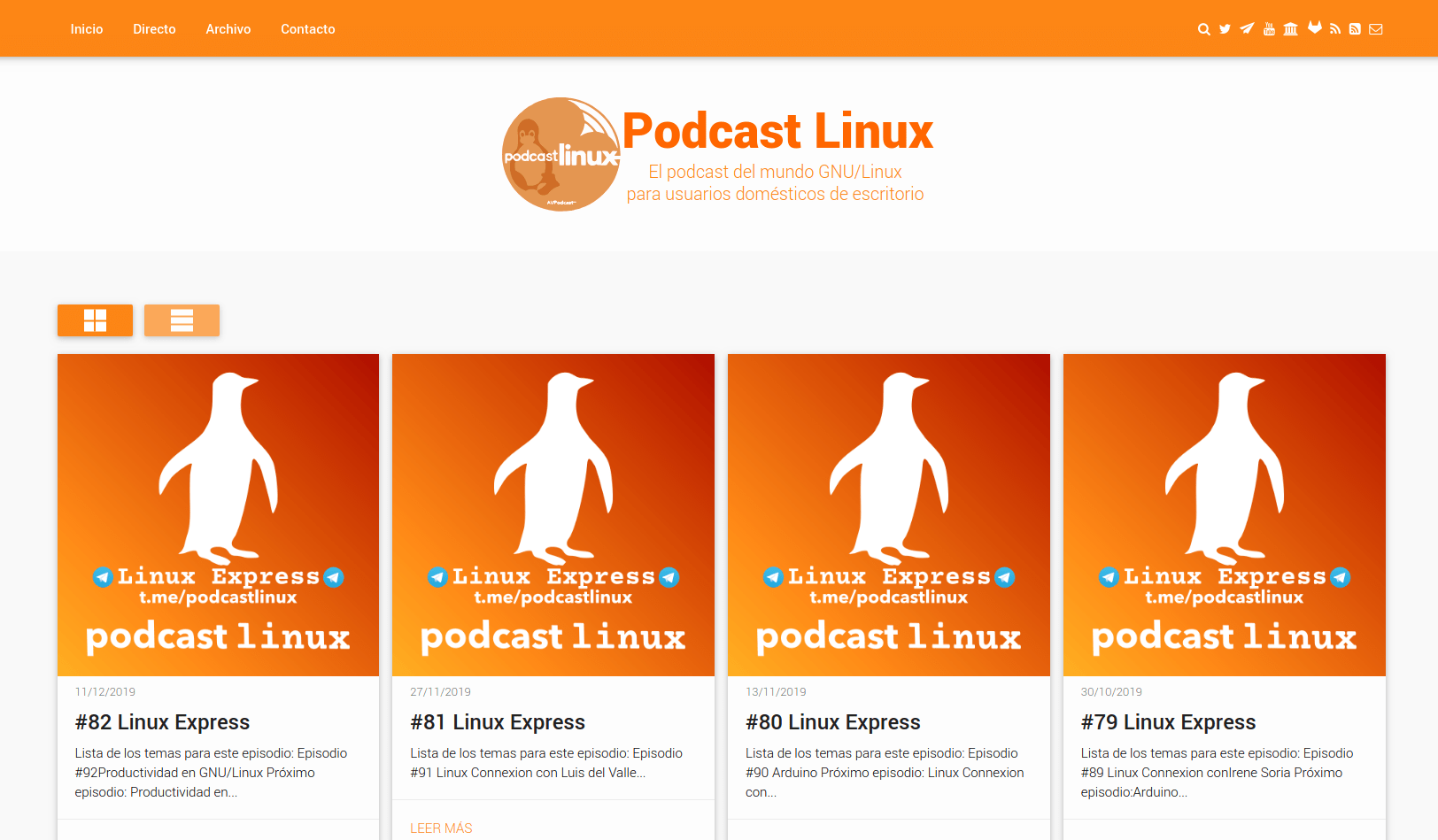This screenshot has width=1438, height=840.
Task: Open the #82 Linux Express cover image
Action: (x=218, y=515)
